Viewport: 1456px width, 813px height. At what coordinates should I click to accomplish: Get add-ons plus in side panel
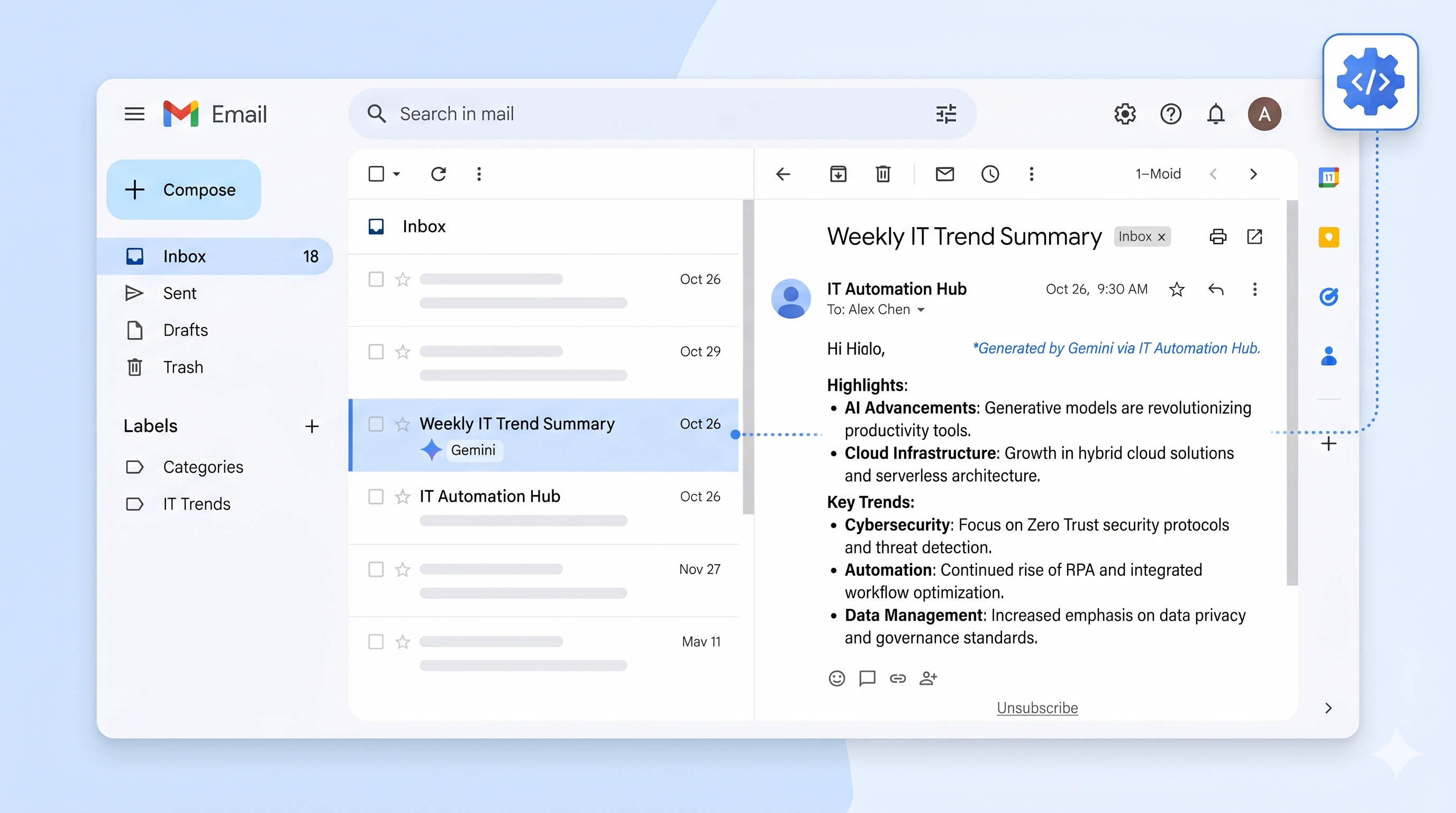[1329, 443]
